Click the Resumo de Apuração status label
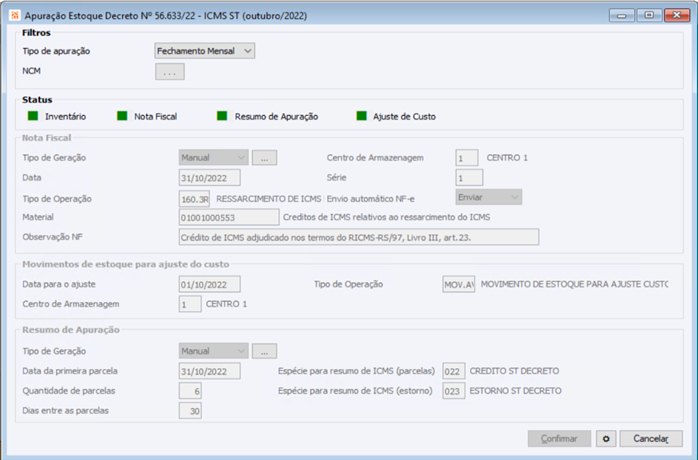This screenshot has height=460, width=698. click(276, 117)
